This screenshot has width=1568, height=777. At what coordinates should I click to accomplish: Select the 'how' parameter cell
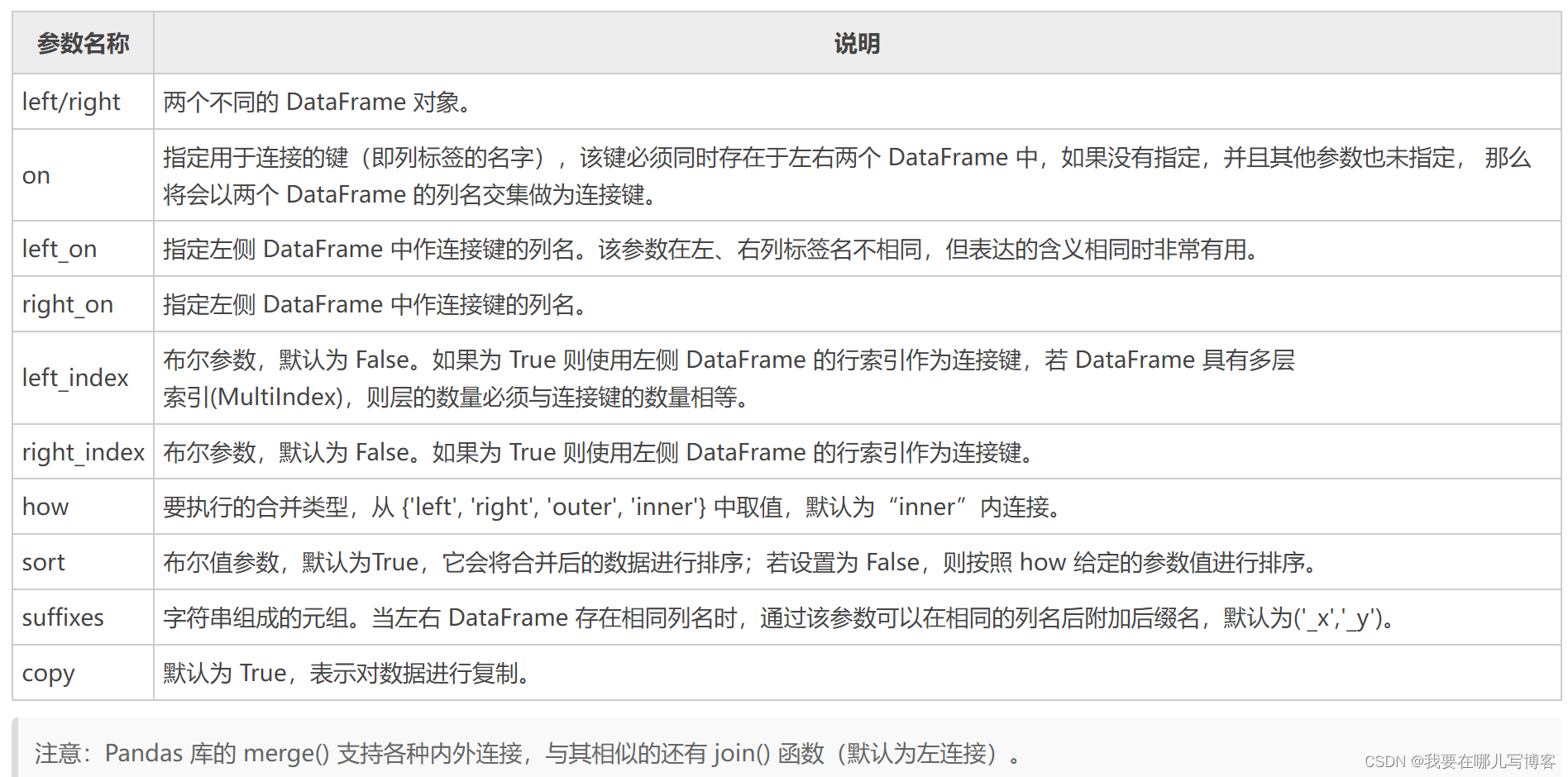pyautogui.click(x=83, y=507)
